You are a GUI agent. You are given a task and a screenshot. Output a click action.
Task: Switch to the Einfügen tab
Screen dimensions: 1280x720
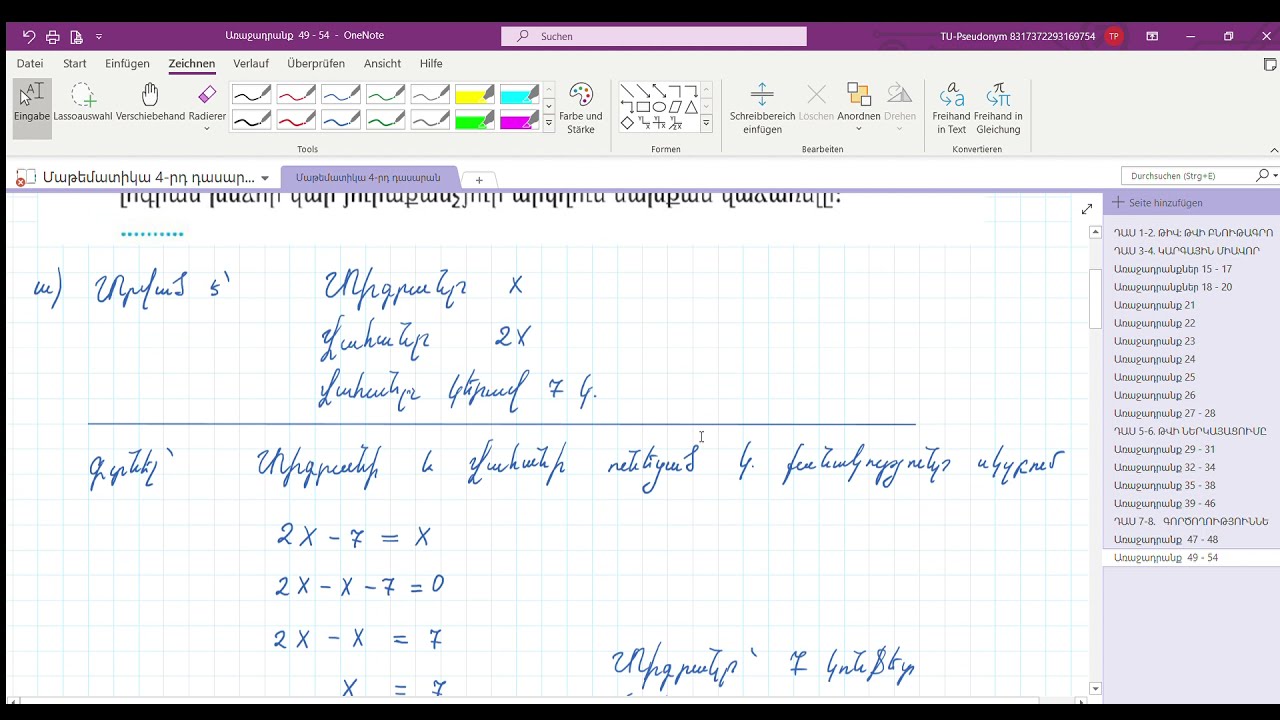point(127,63)
